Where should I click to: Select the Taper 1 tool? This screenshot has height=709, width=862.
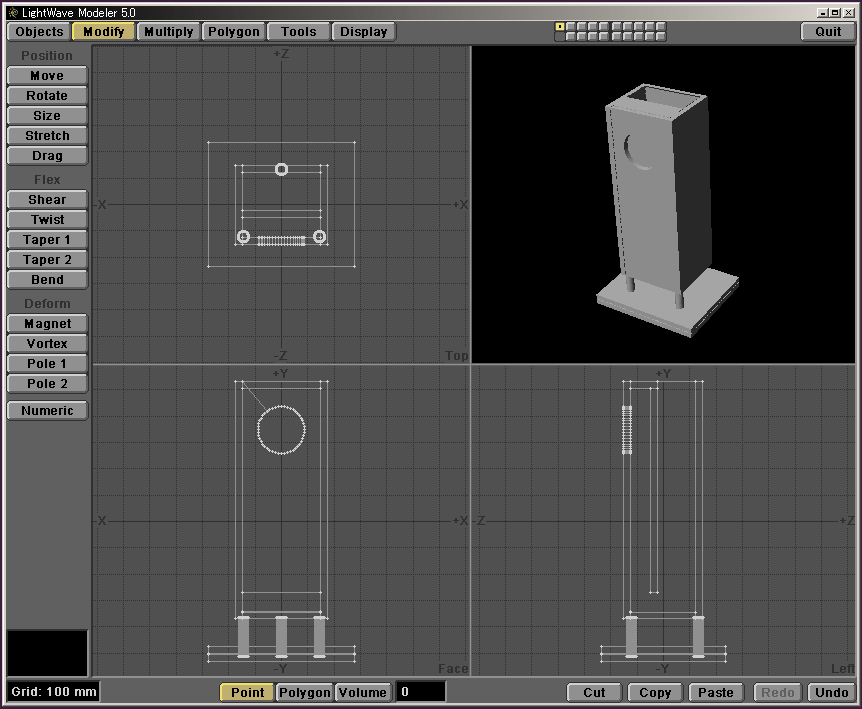click(47, 240)
